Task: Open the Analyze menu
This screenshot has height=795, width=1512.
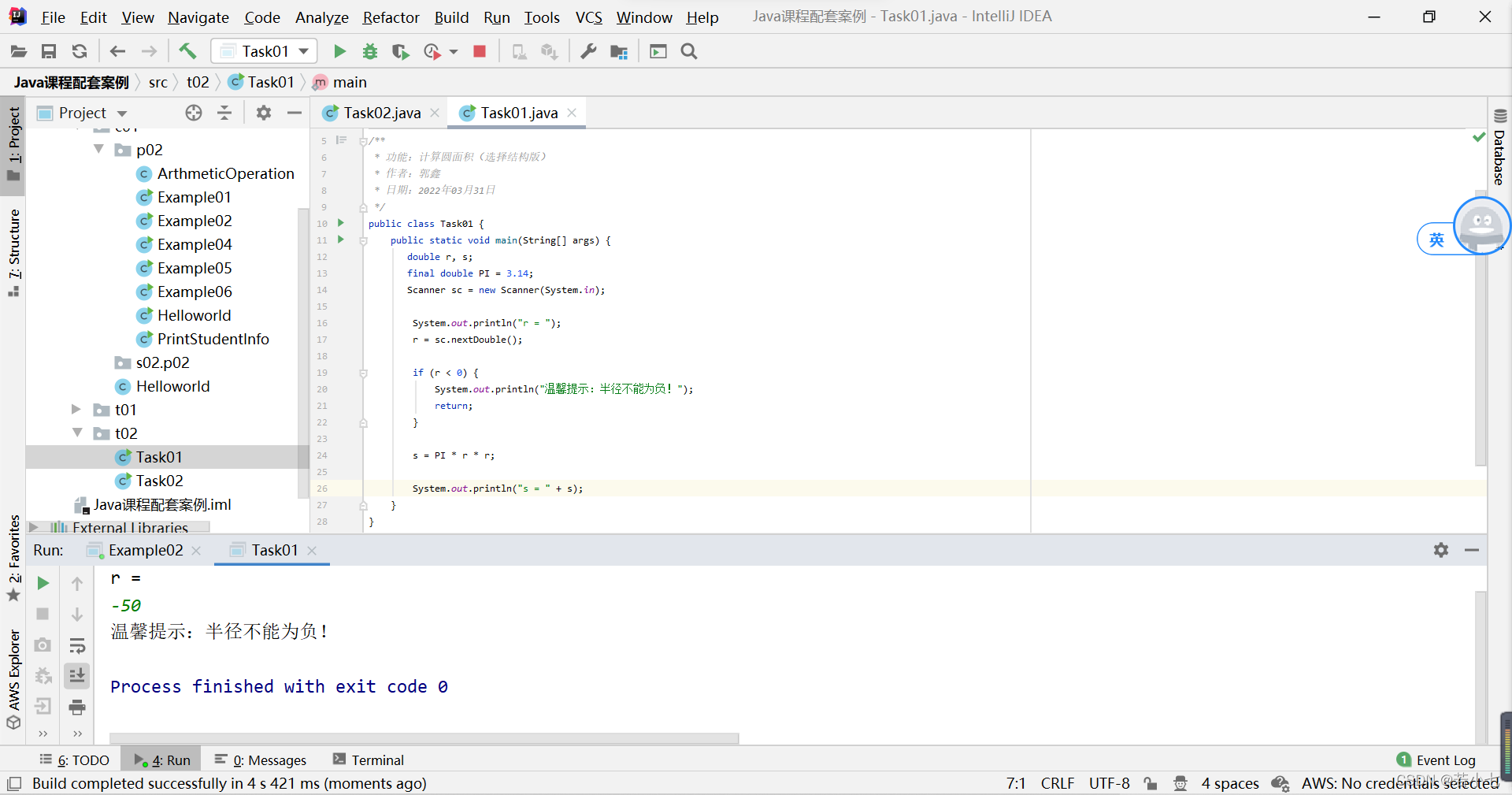Action: point(321,17)
